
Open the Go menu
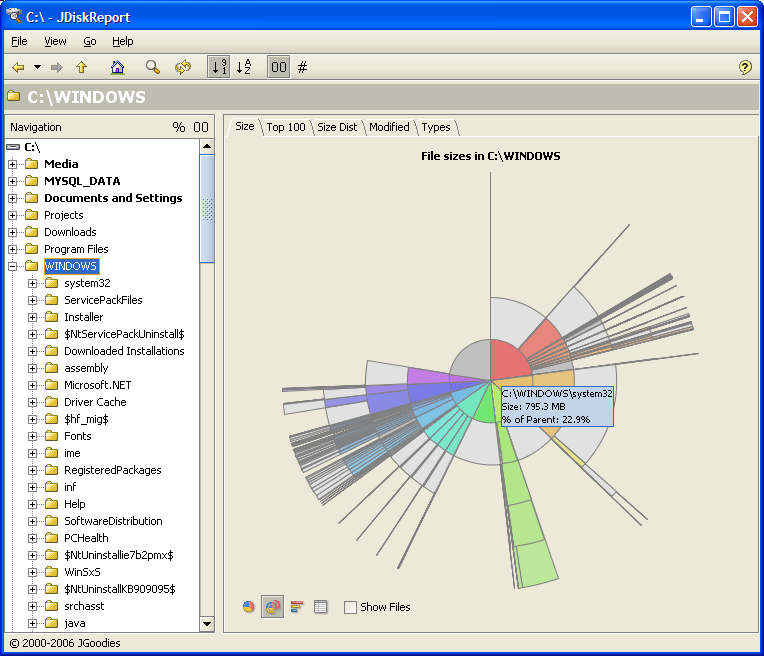coord(90,41)
